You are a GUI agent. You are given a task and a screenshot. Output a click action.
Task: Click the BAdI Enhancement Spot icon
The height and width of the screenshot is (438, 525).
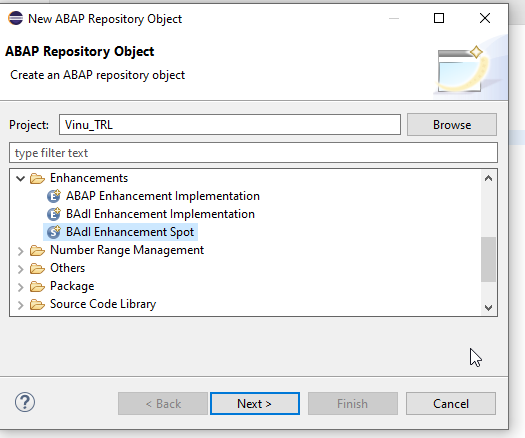pyautogui.click(x=54, y=232)
